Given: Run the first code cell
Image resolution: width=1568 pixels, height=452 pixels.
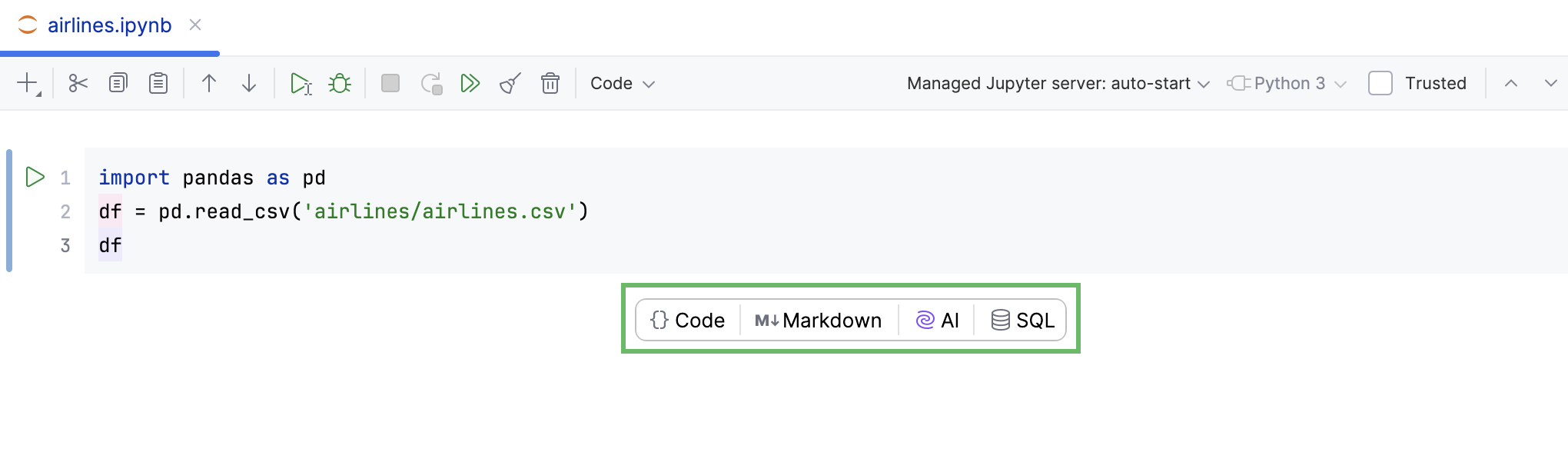Looking at the screenshot, I should coord(34,177).
